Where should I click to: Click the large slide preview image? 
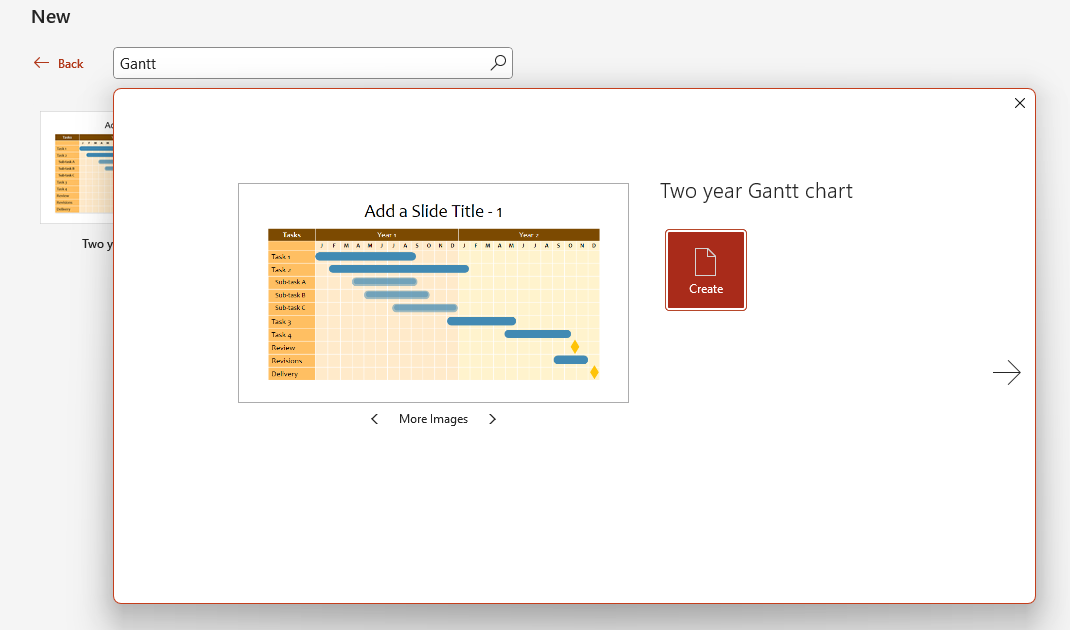(433, 292)
